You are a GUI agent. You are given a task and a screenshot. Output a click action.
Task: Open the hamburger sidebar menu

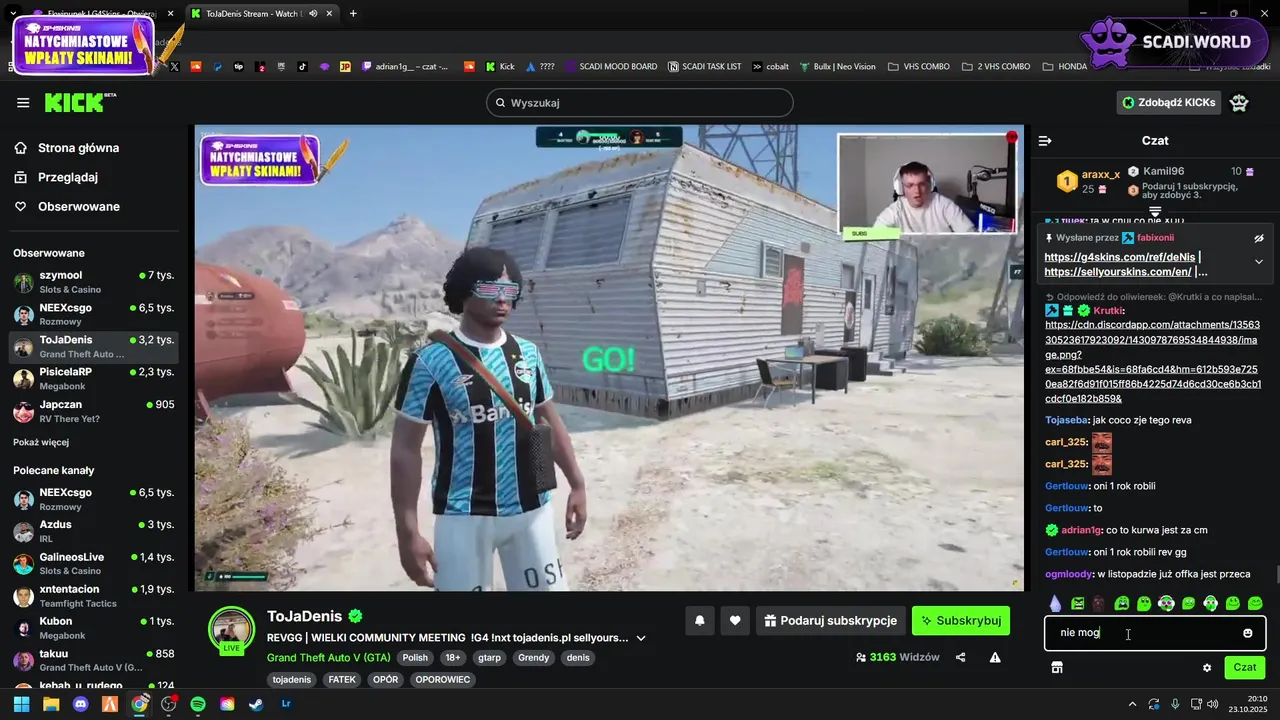(23, 103)
